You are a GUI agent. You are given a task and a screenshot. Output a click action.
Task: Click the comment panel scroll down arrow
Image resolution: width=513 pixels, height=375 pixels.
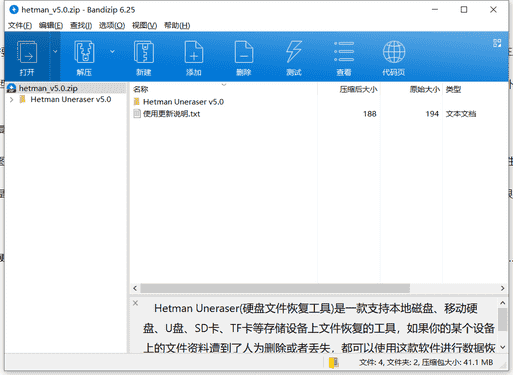[x=502, y=347]
